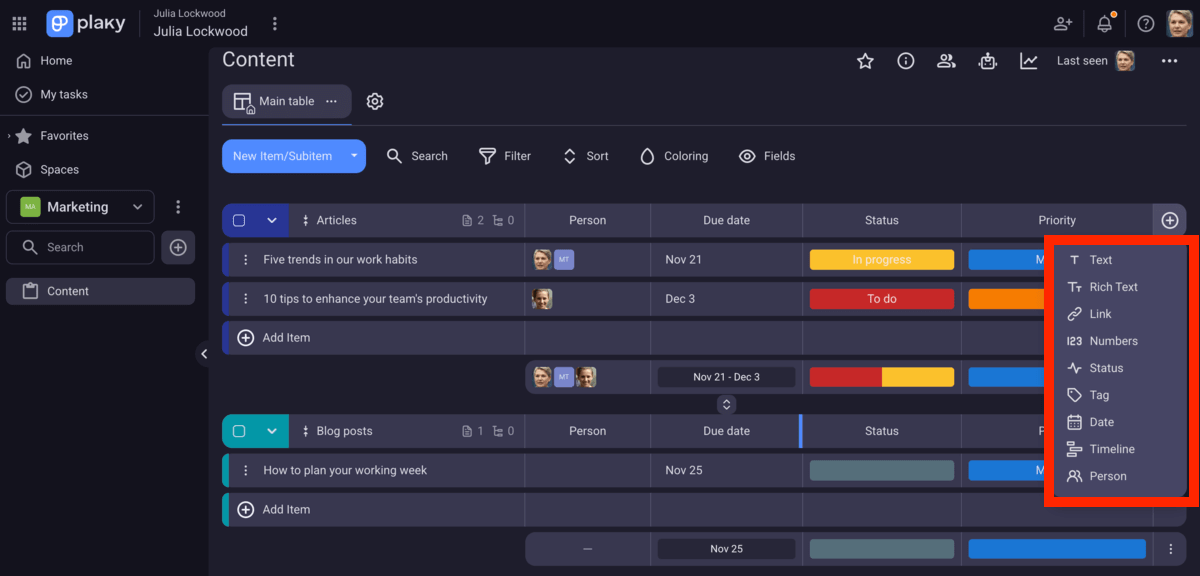The width and height of the screenshot is (1200, 576).
Task: Open the board automations robot icon
Action: point(988,61)
